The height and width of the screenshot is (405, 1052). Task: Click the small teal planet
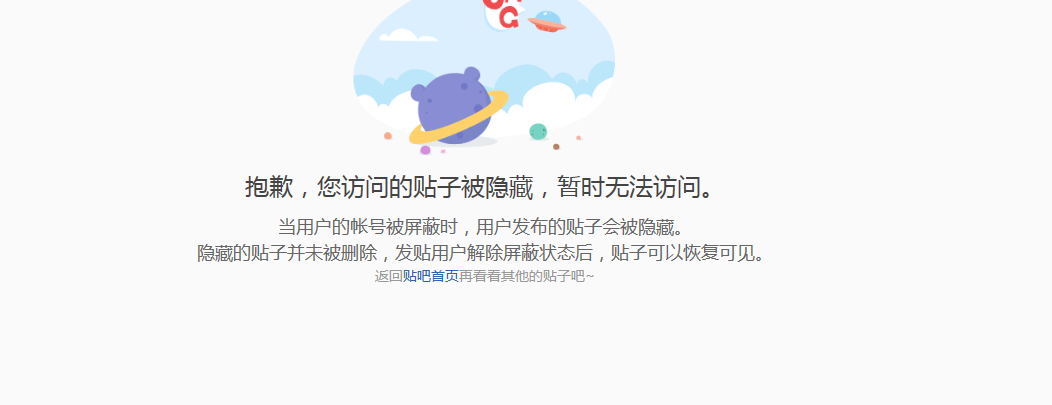pyautogui.click(x=538, y=131)
